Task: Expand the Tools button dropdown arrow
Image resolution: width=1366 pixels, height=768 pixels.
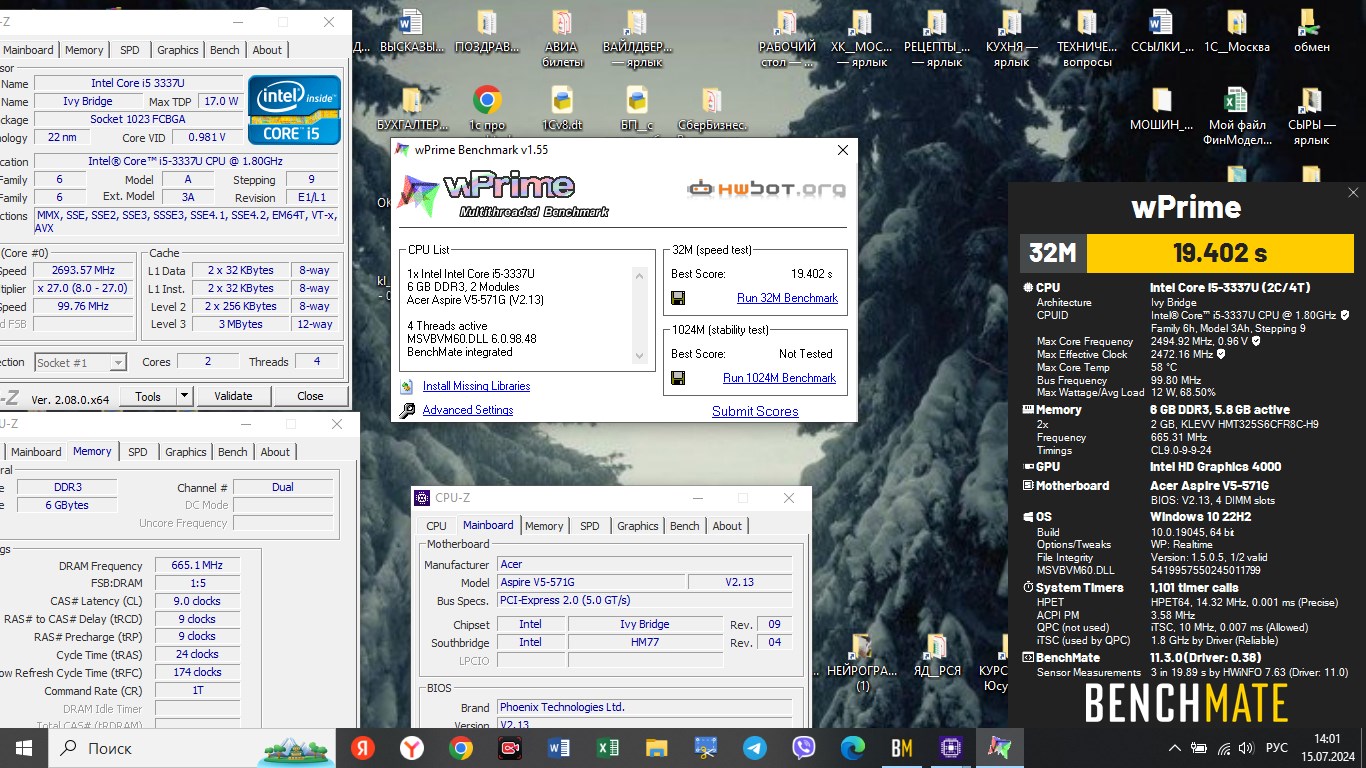Action: point(184,396)
